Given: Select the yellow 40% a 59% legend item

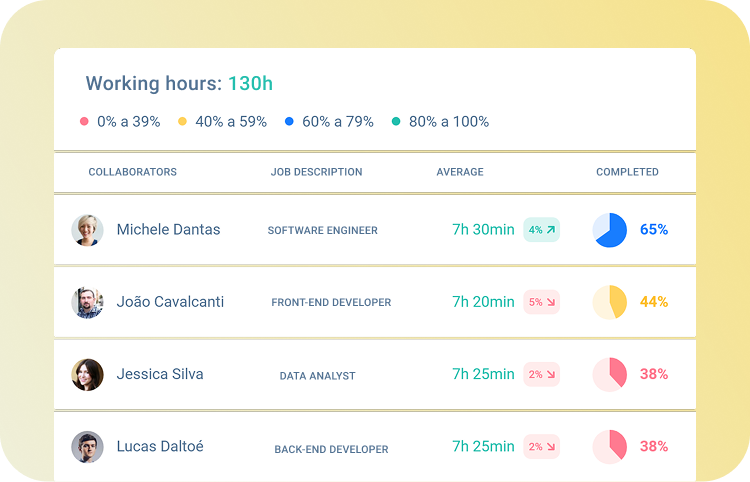Looking at the screenshot, I should coord(223,122).
